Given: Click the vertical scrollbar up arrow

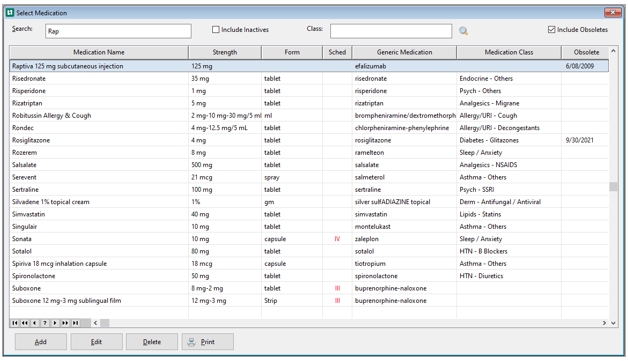Looking at the screenshot, I should (x=613, y=51).
